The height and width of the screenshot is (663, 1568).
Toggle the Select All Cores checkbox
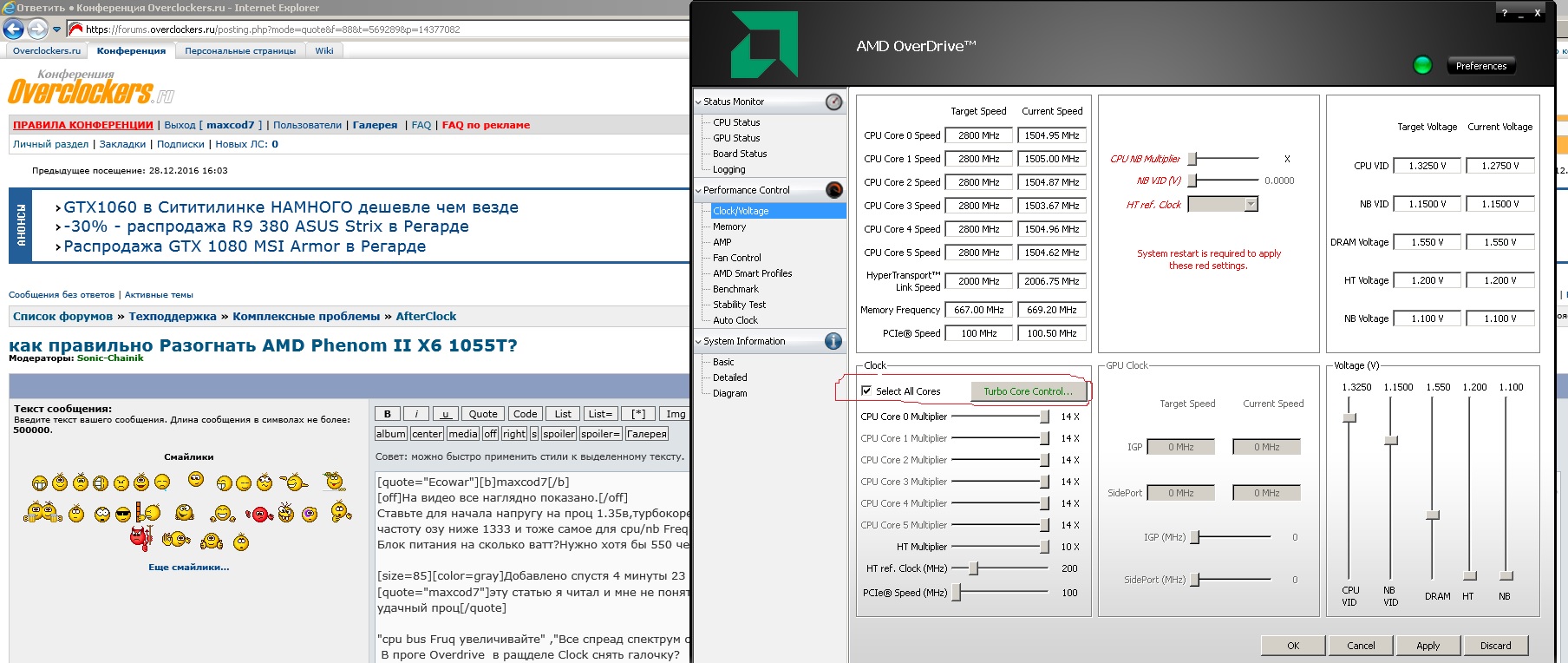[x=866, y=391]
